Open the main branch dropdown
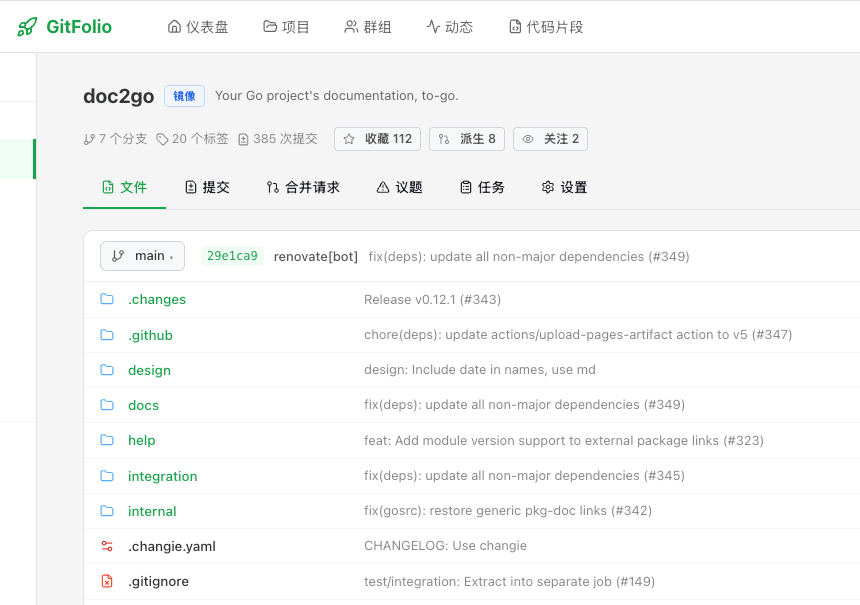 click(143, 256)
